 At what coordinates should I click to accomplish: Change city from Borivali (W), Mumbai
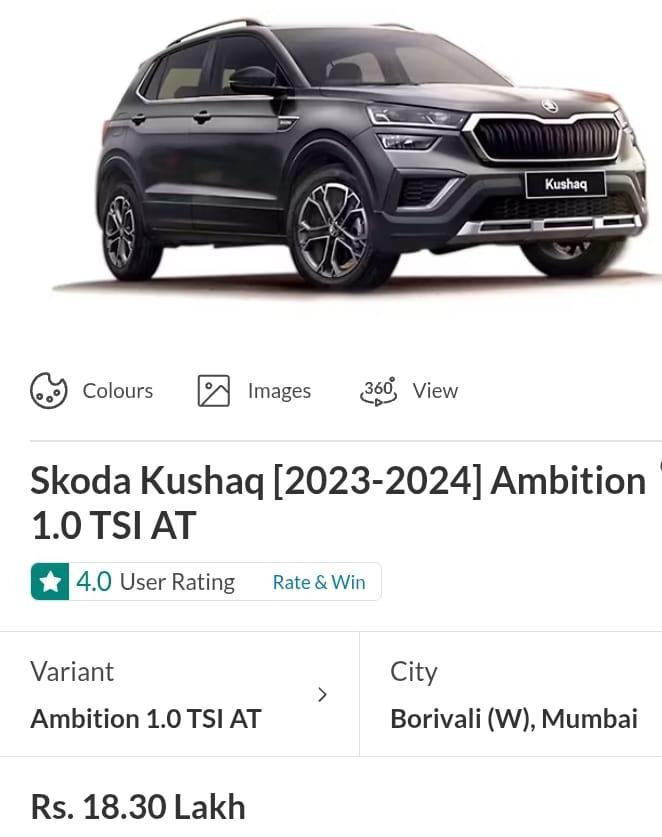(x=514, y=719)
